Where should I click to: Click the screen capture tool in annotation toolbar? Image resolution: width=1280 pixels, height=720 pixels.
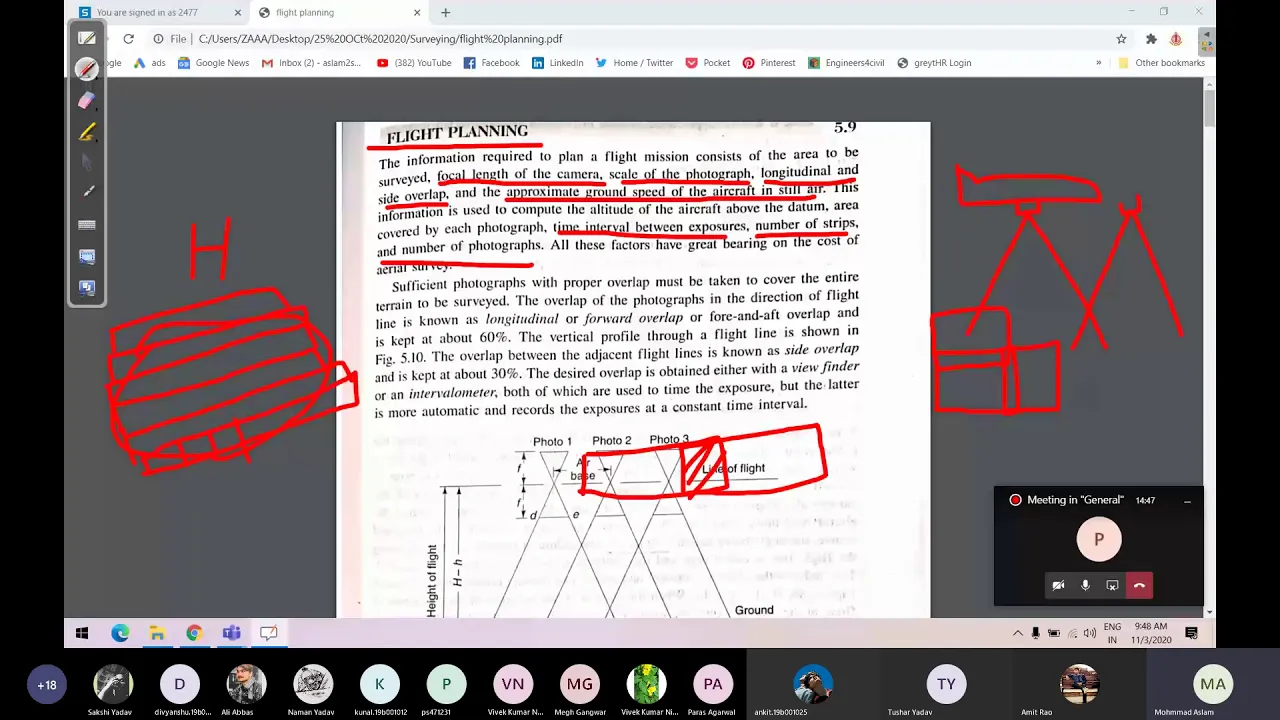[87, 256]
